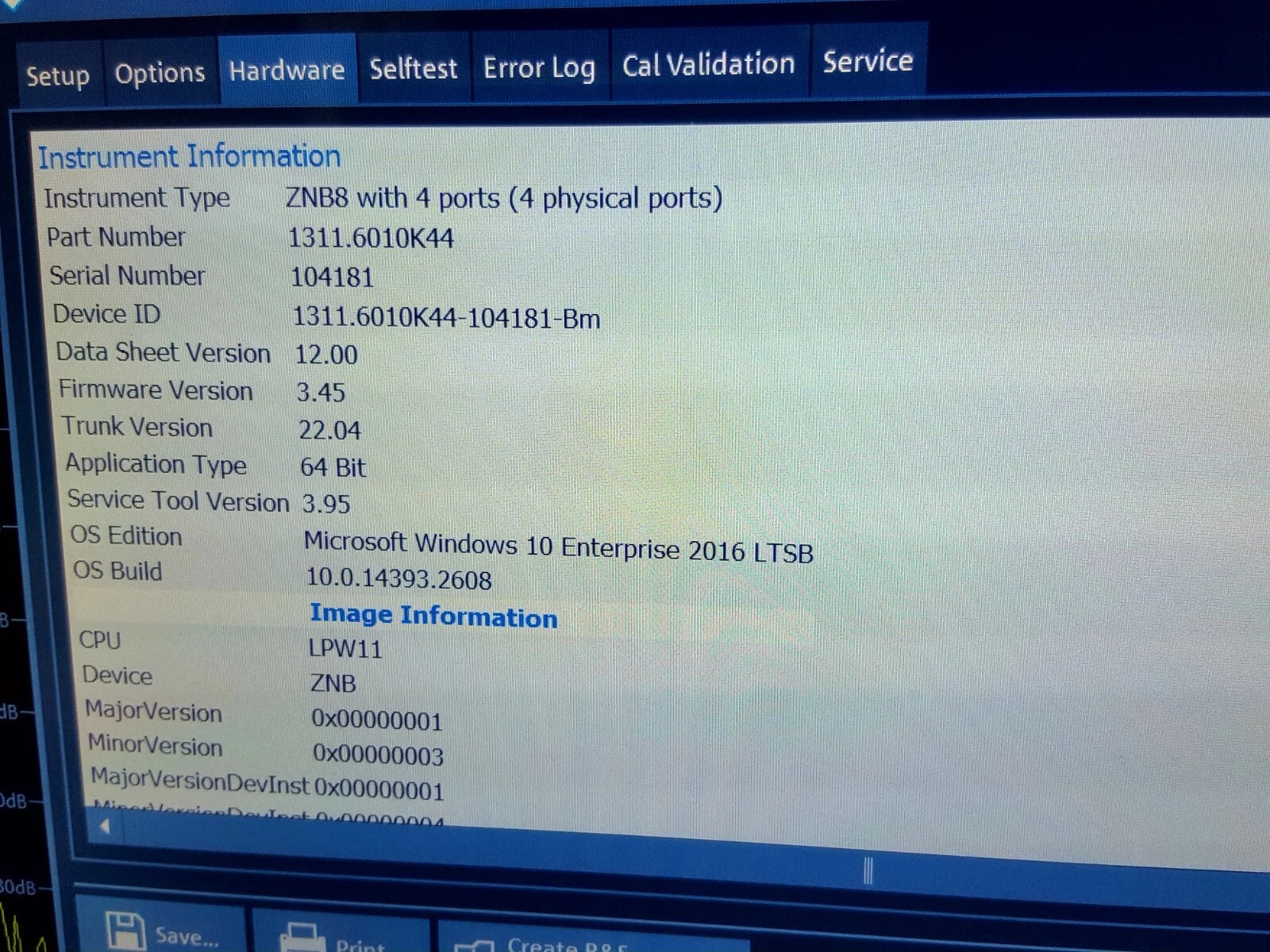Click the Service Tool Version label
The image size is (1270, 952).
coord(178,501)
